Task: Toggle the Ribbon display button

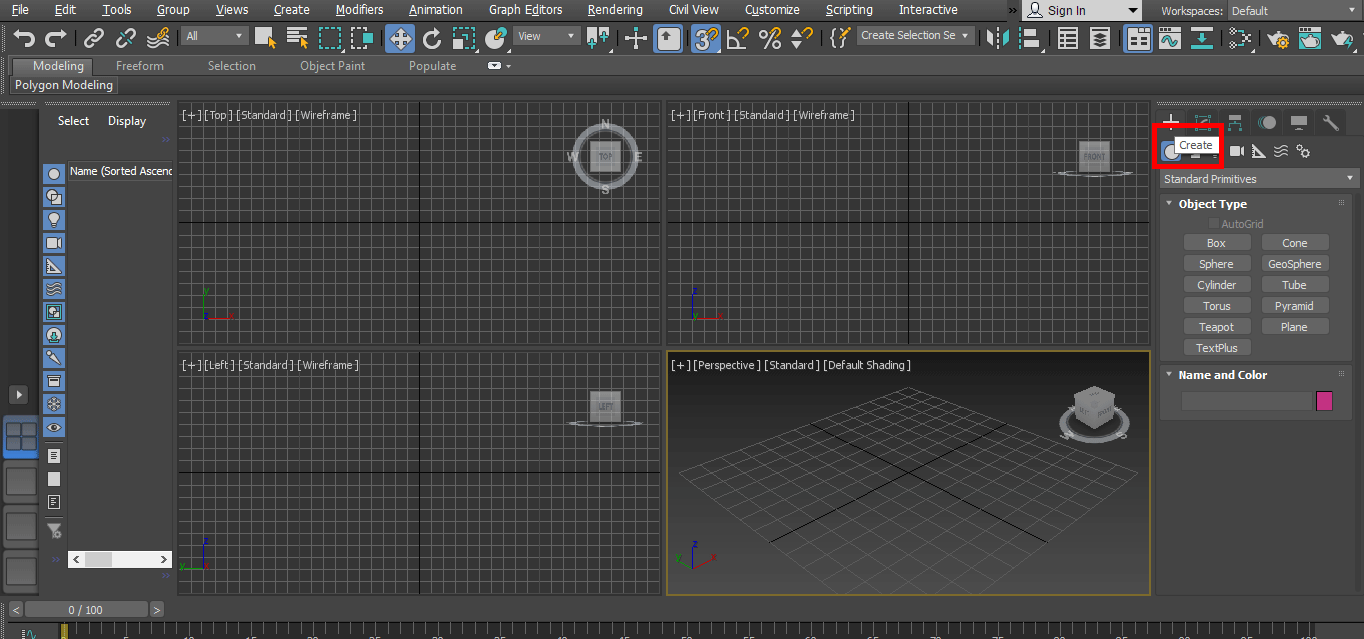Action: pos(1138,39)
